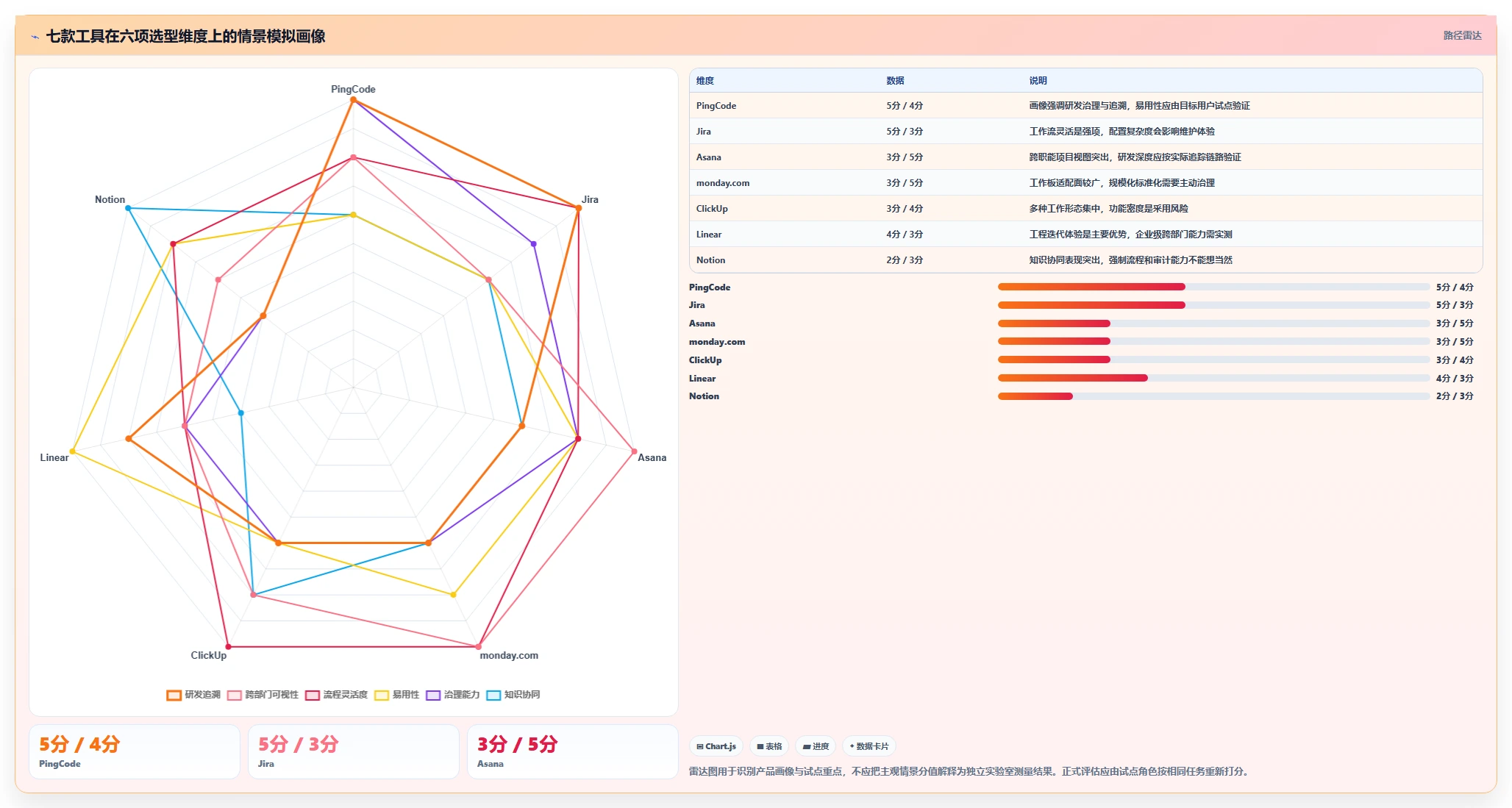Click the header title 七款工具在六项选型维度上的情景模拟画像
Screen dimensions: 1512x808
[185, 36]
